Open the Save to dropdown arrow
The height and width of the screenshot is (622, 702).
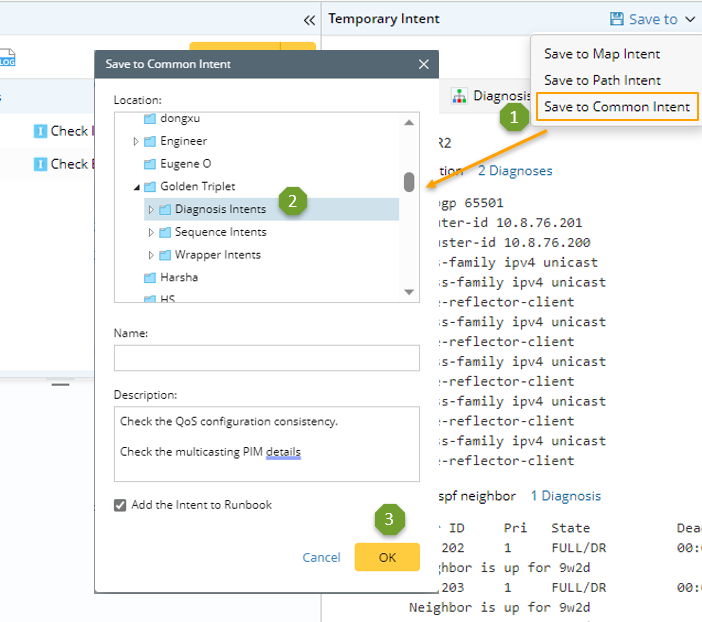point(691,19)
